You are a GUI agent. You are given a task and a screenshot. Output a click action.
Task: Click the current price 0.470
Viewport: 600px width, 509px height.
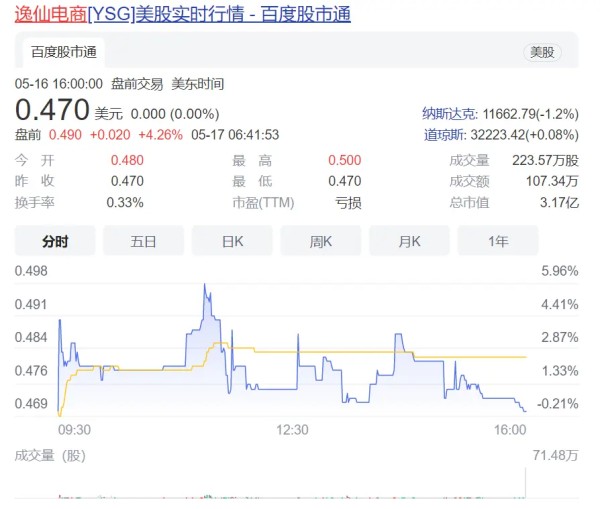pos(52,110)
